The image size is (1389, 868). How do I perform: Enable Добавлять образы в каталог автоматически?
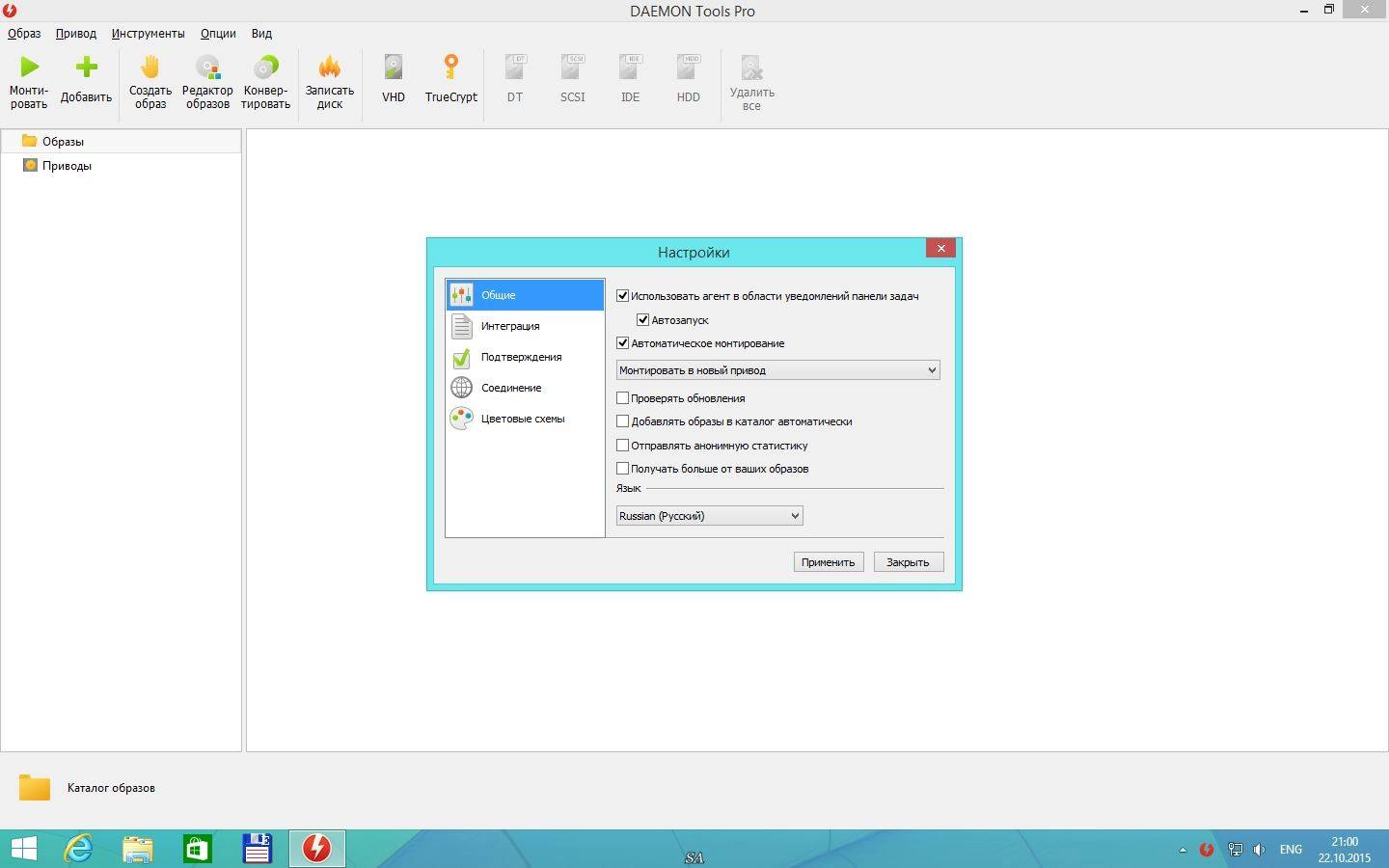tap(622, 421)
